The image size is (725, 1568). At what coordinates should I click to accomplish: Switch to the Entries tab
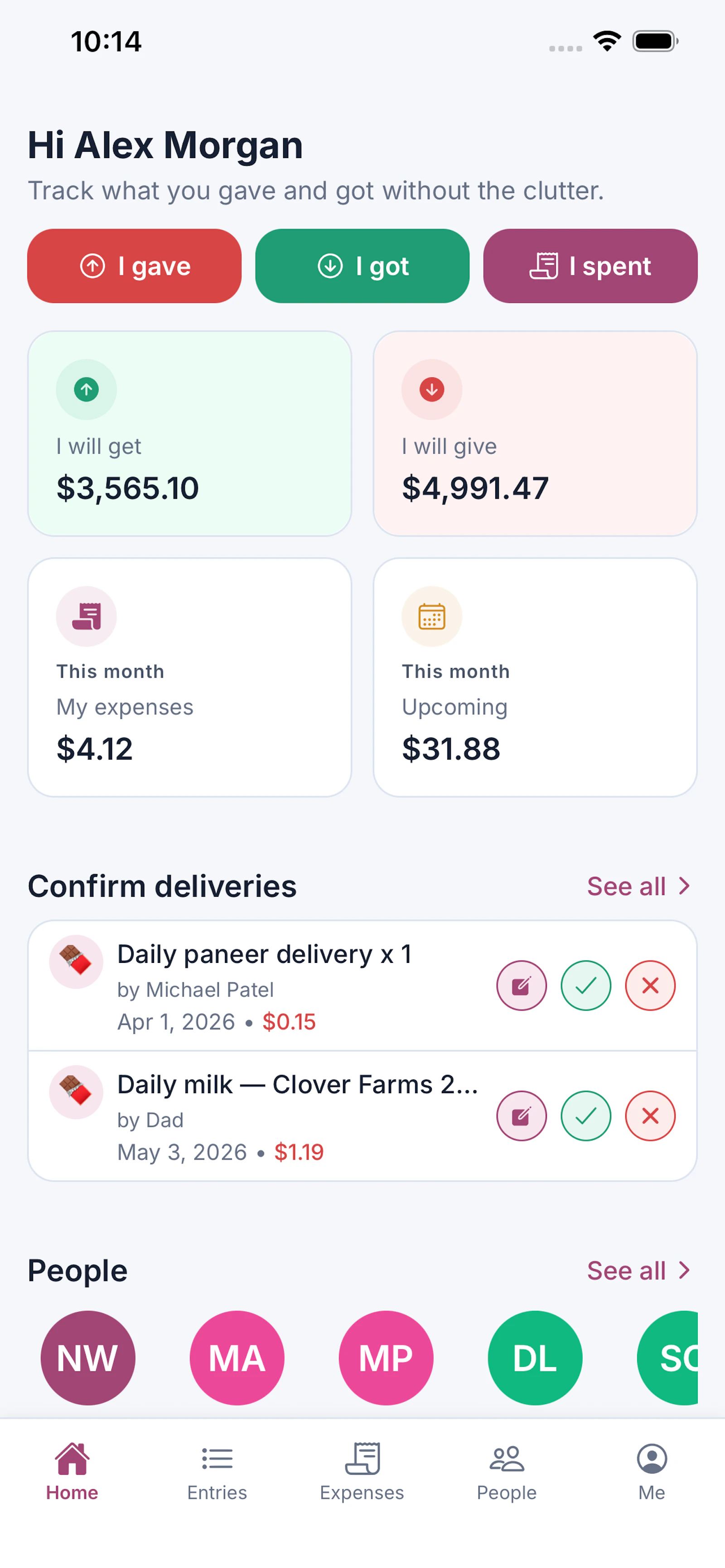(x=217, y=1473)
